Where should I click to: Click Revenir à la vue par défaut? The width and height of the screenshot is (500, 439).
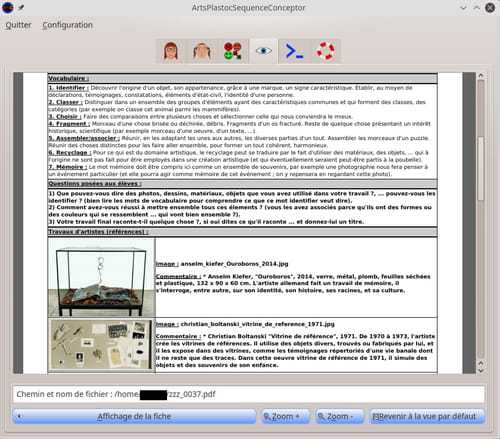427,416
